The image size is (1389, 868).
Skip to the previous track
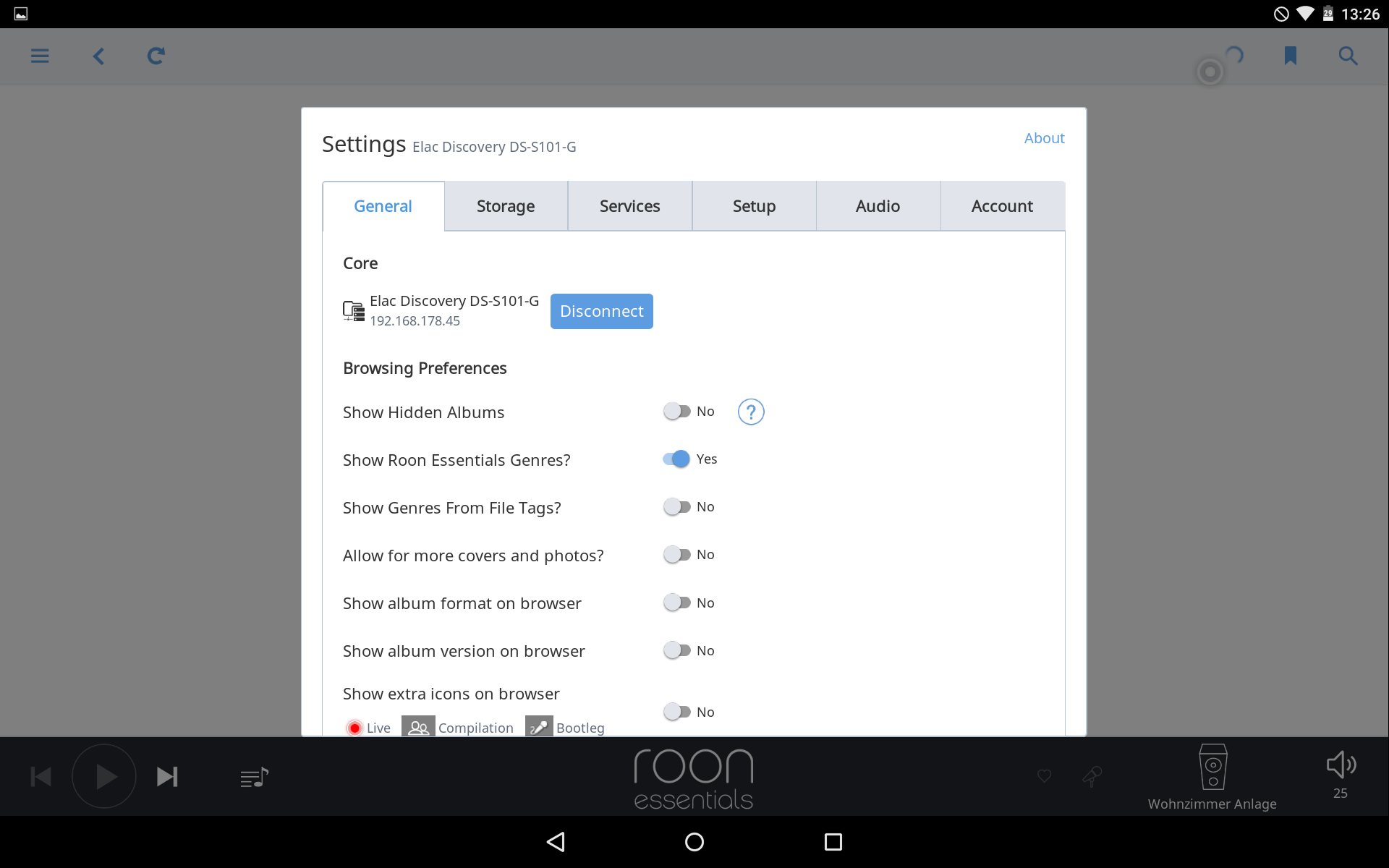[41, 777]
